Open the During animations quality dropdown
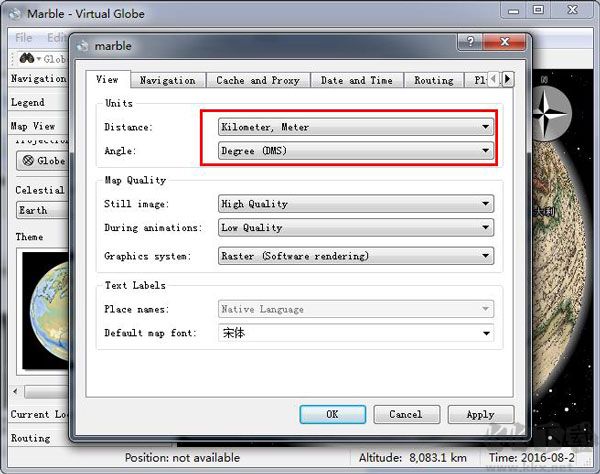Viewport: 600px width, 474px height. click(355, 228)
